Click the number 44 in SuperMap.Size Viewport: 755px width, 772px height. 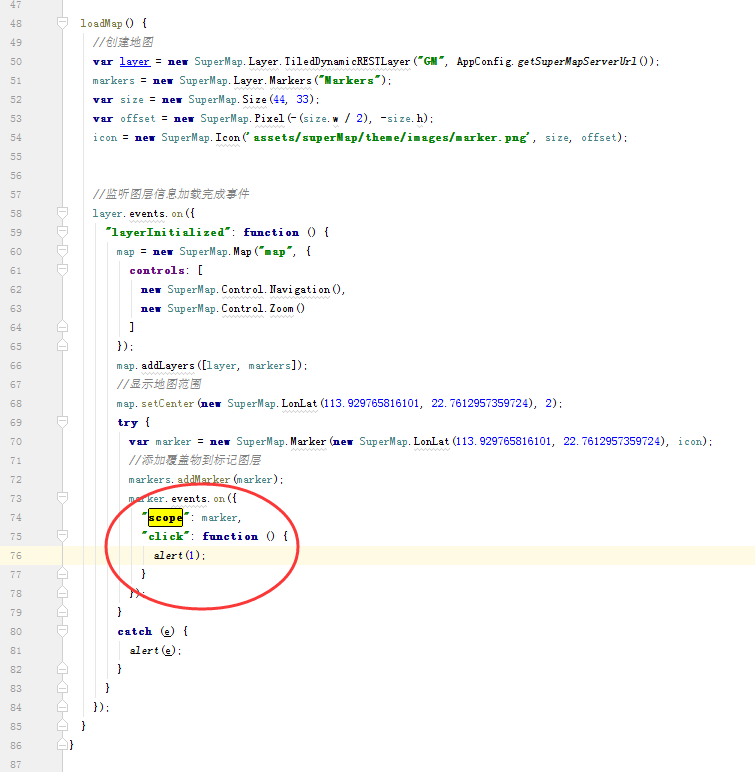(279, 99)
